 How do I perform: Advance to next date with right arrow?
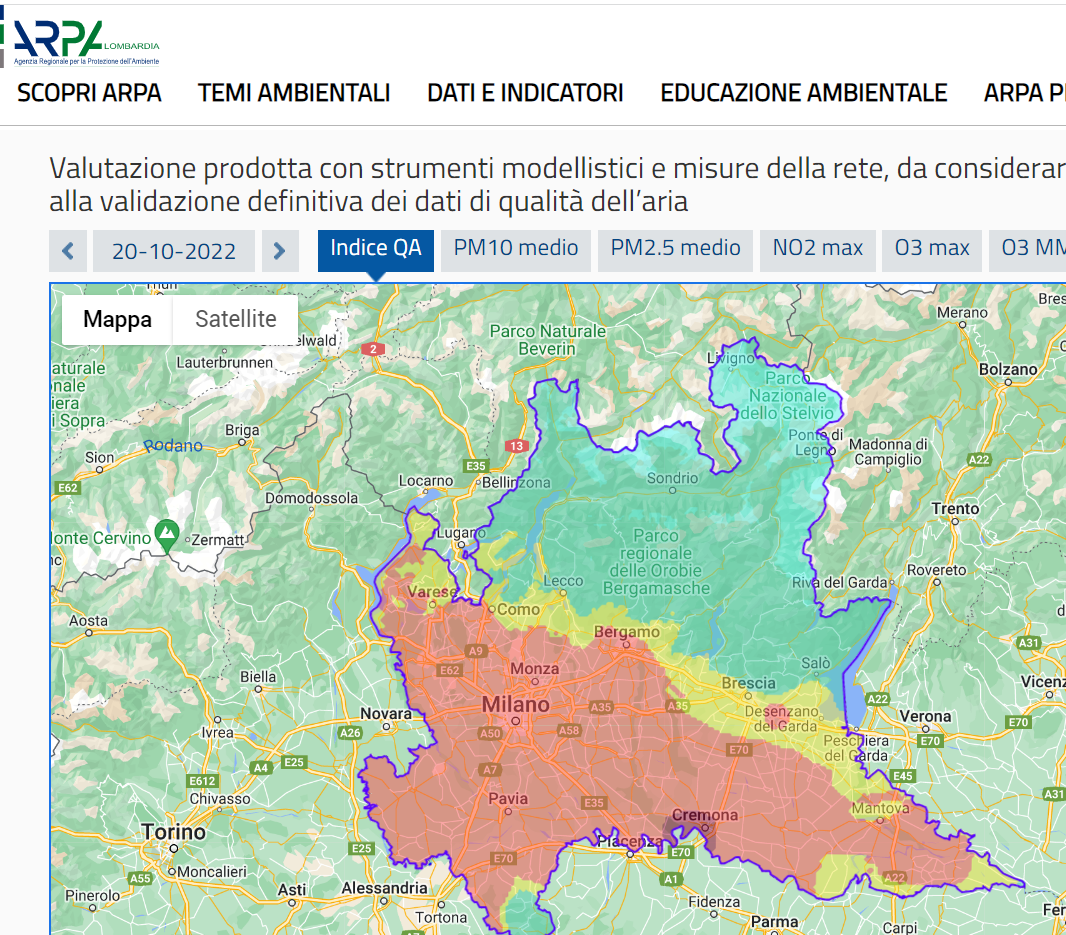[280, 251]
